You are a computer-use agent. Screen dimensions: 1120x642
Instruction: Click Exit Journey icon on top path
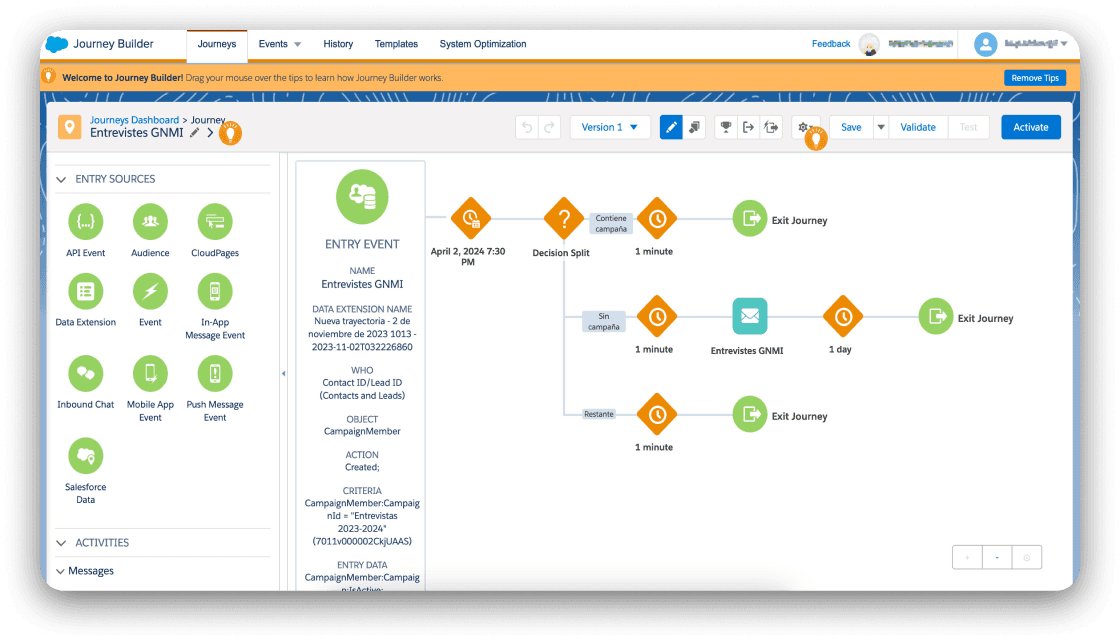(x=750, y=219)
